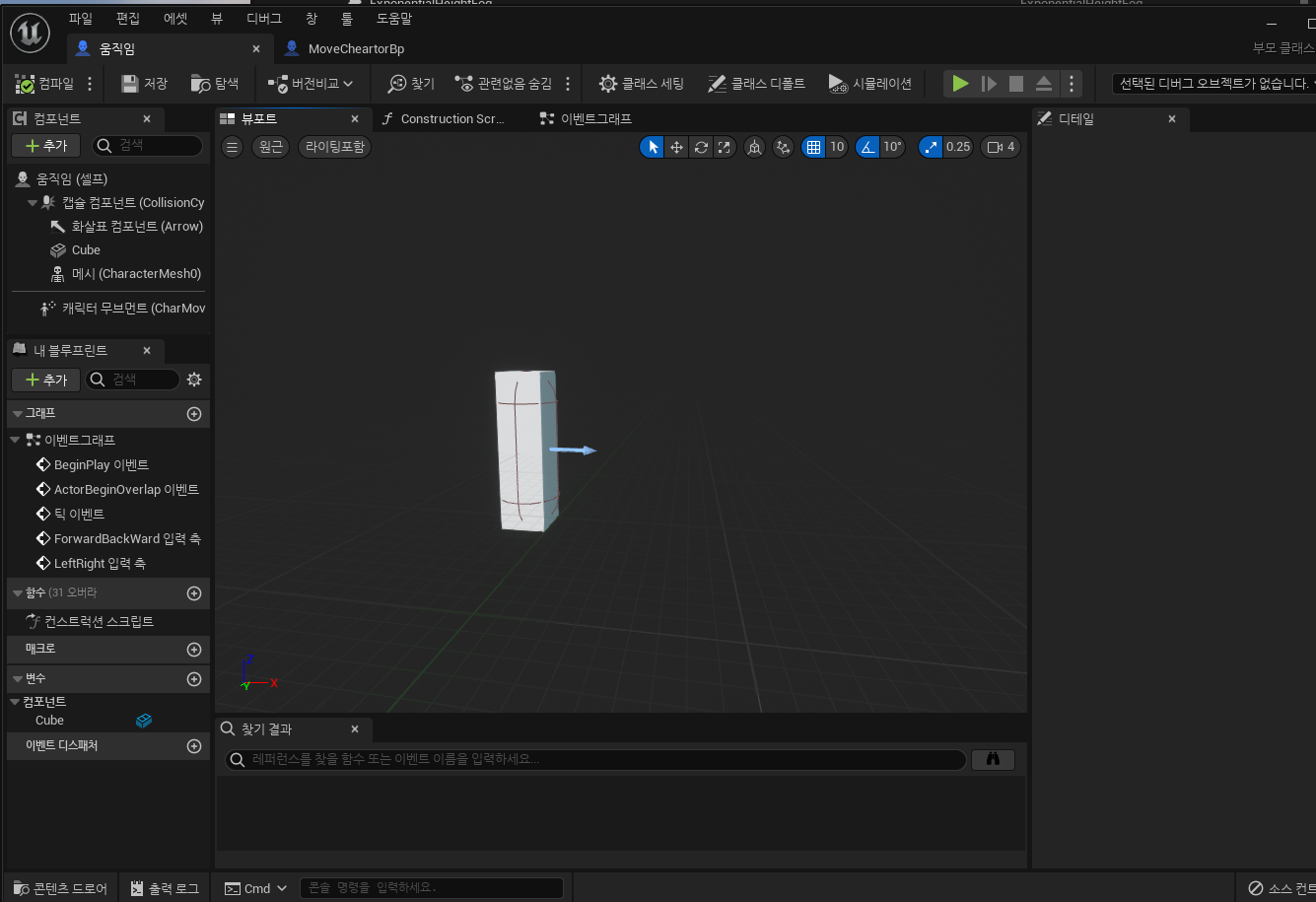Open the 에셋 menu
This screenshot has height=902, width=1316.
[175, 18]
